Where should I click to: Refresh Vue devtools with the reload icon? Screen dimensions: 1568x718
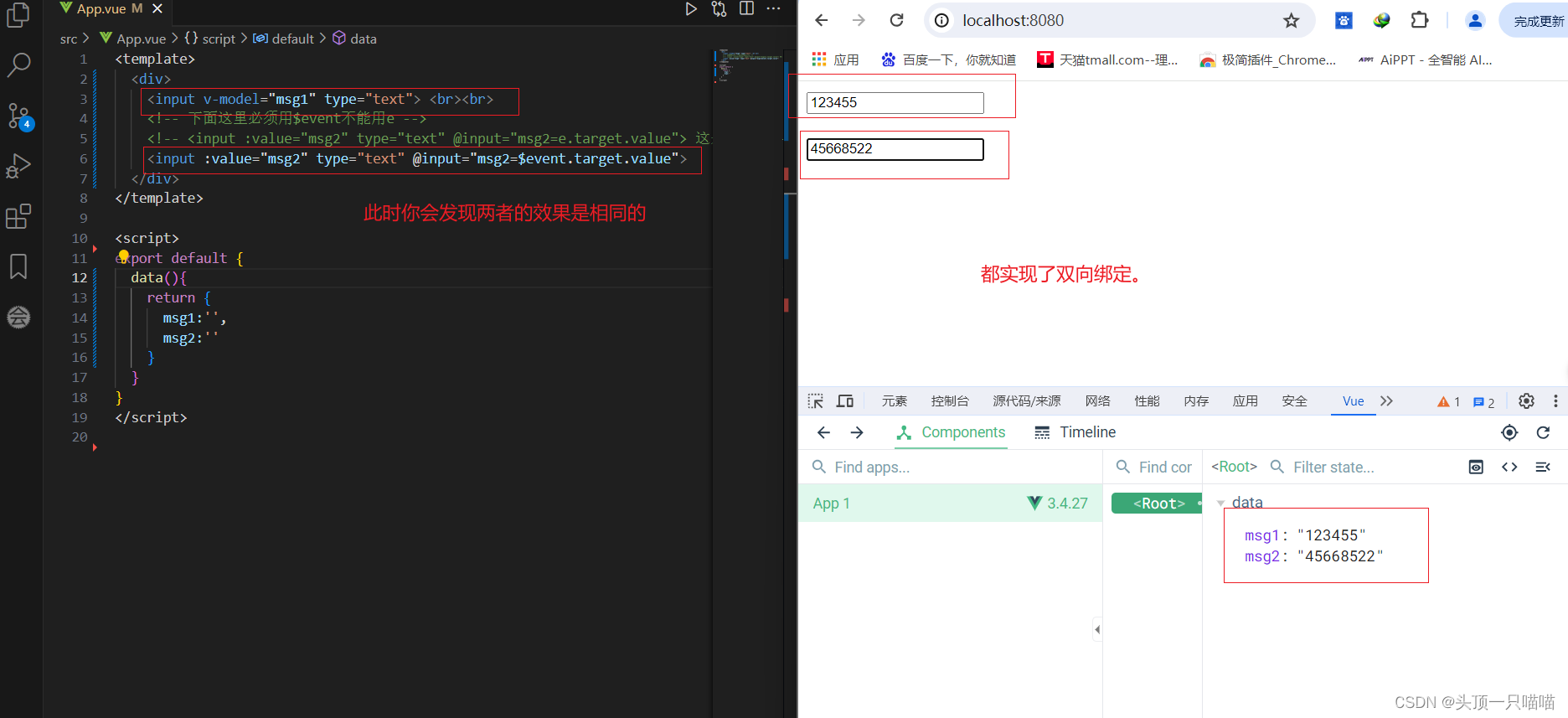pyautogui.click(x=1543, y=432)
